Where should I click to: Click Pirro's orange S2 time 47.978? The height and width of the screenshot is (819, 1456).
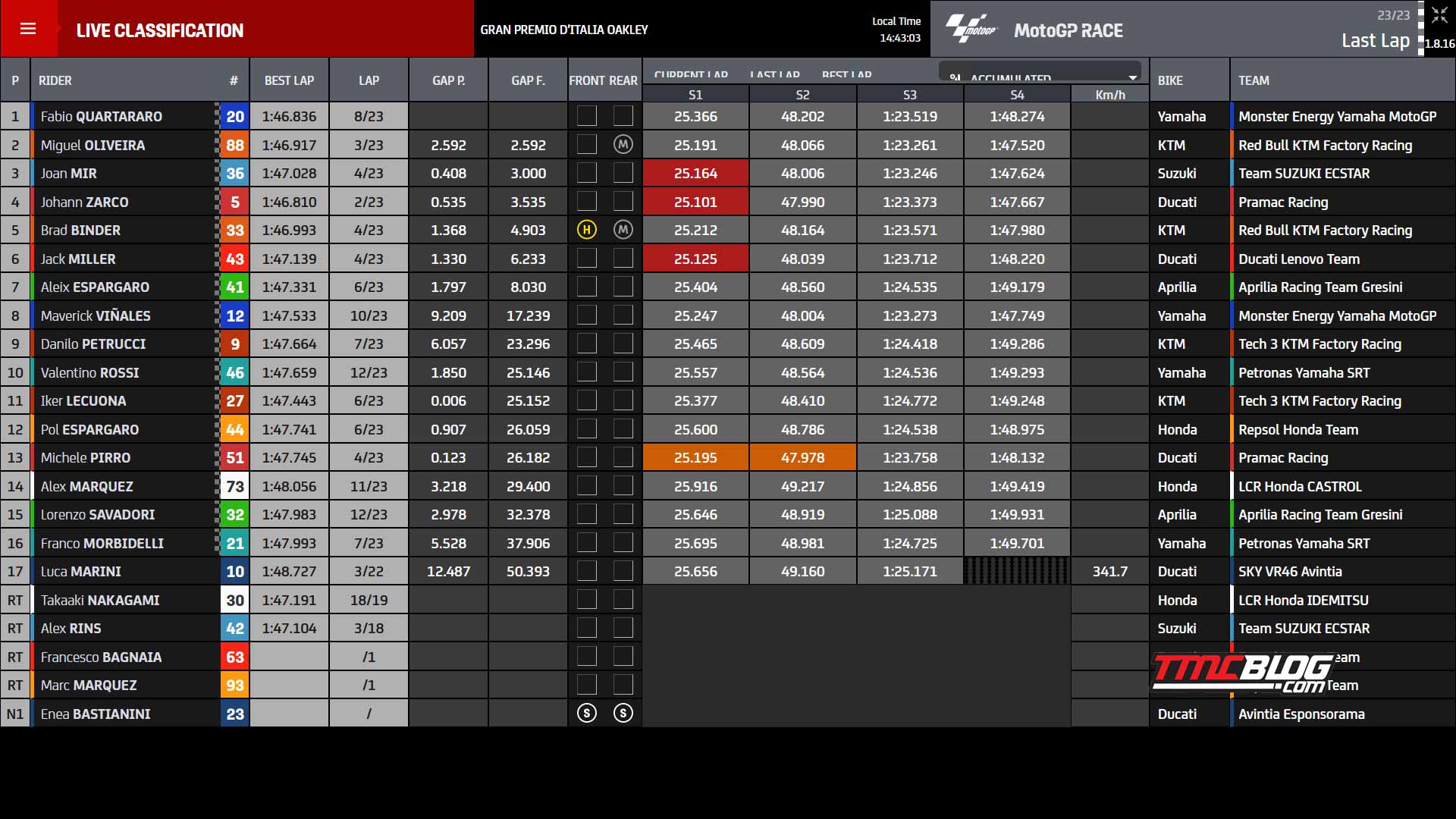[x=802, y=458]
